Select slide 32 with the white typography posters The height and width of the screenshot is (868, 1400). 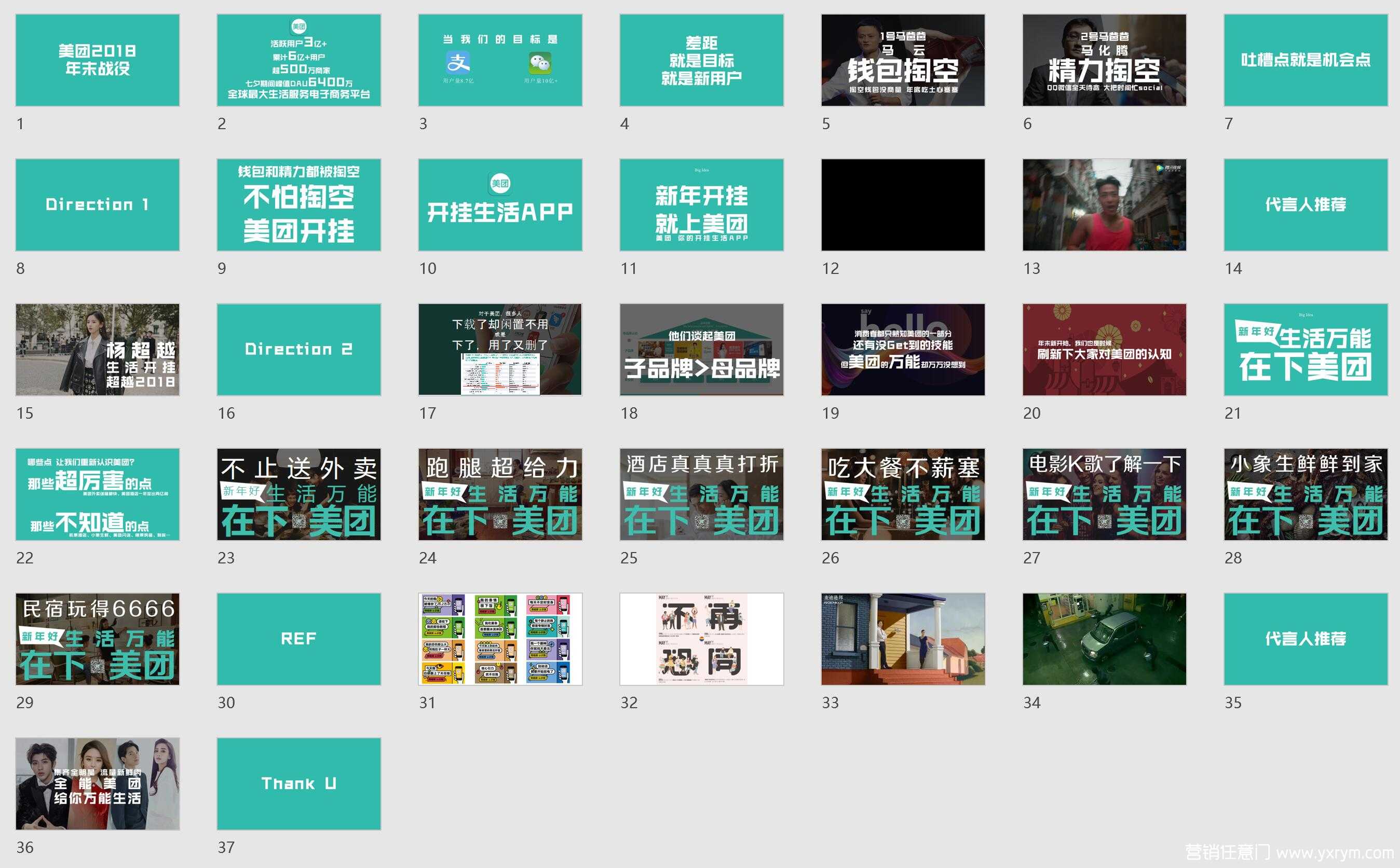[x=702, y=639]
